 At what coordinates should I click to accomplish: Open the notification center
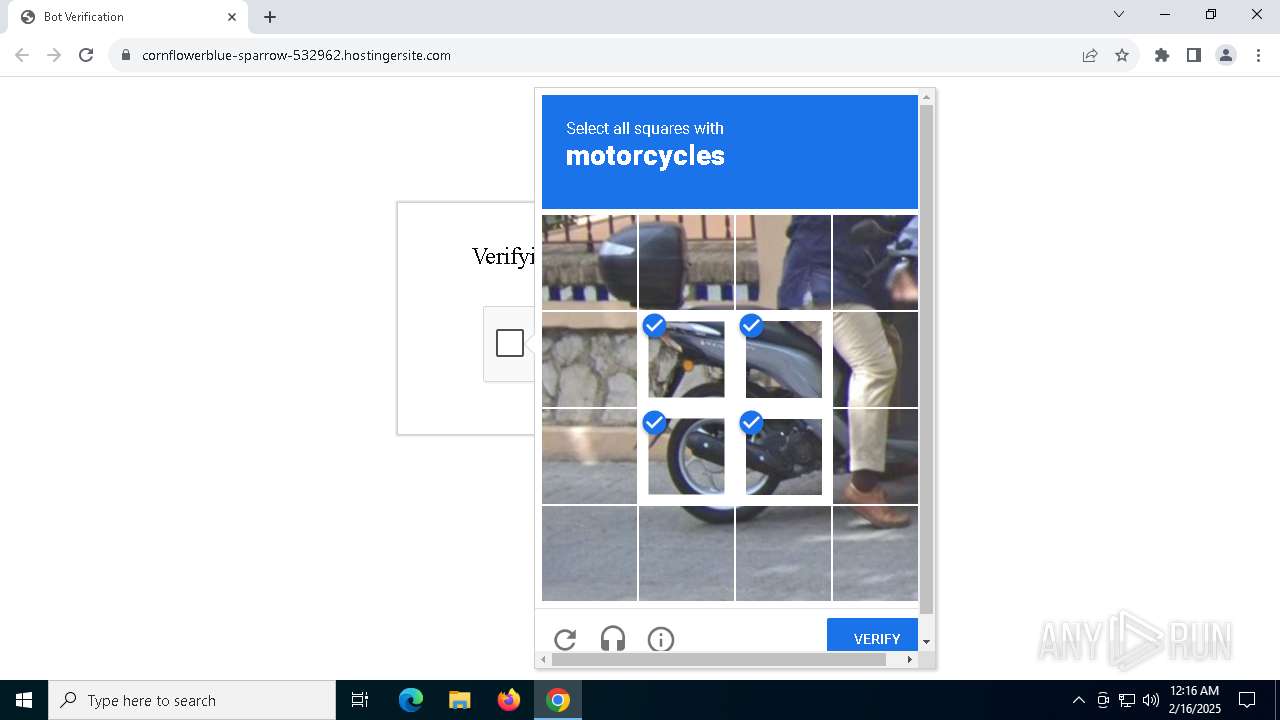(x=1247, y=700)
